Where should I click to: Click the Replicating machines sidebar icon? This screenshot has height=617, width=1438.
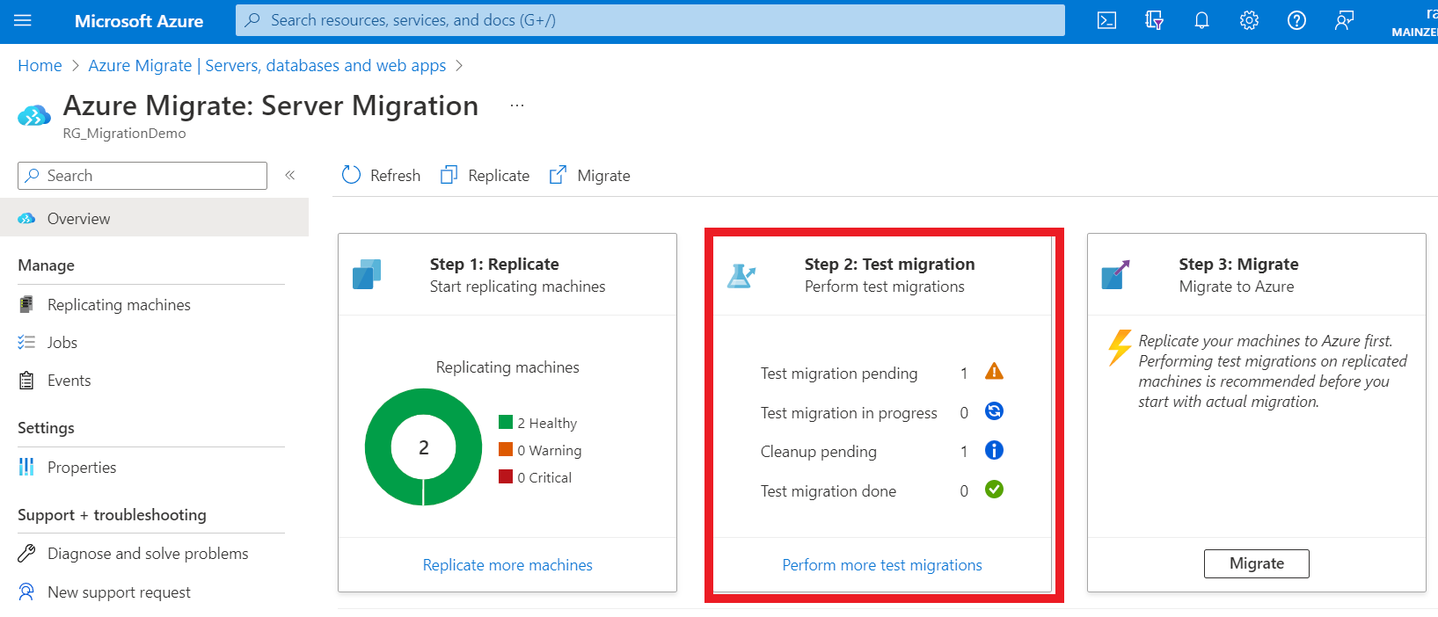[x=27, y=304]
